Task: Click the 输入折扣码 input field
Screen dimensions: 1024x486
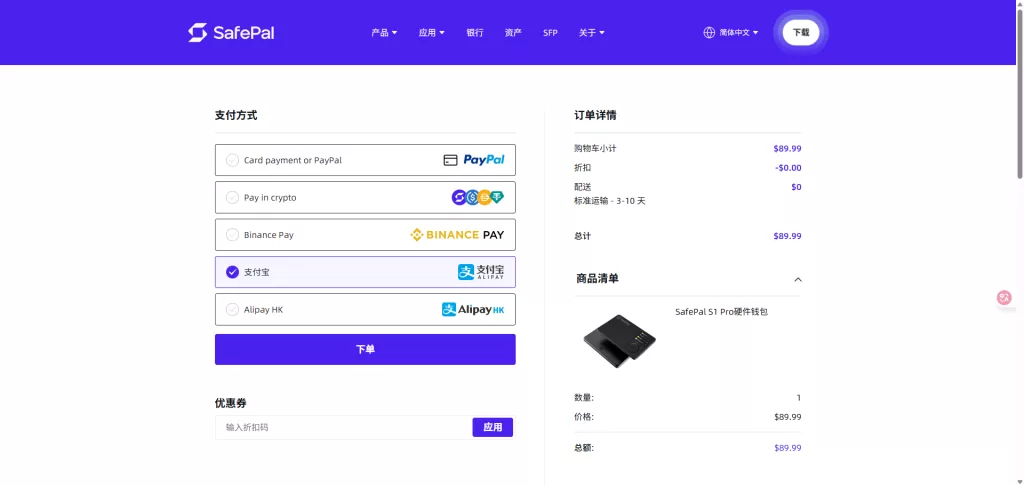Action: click(x=344, y=427)
